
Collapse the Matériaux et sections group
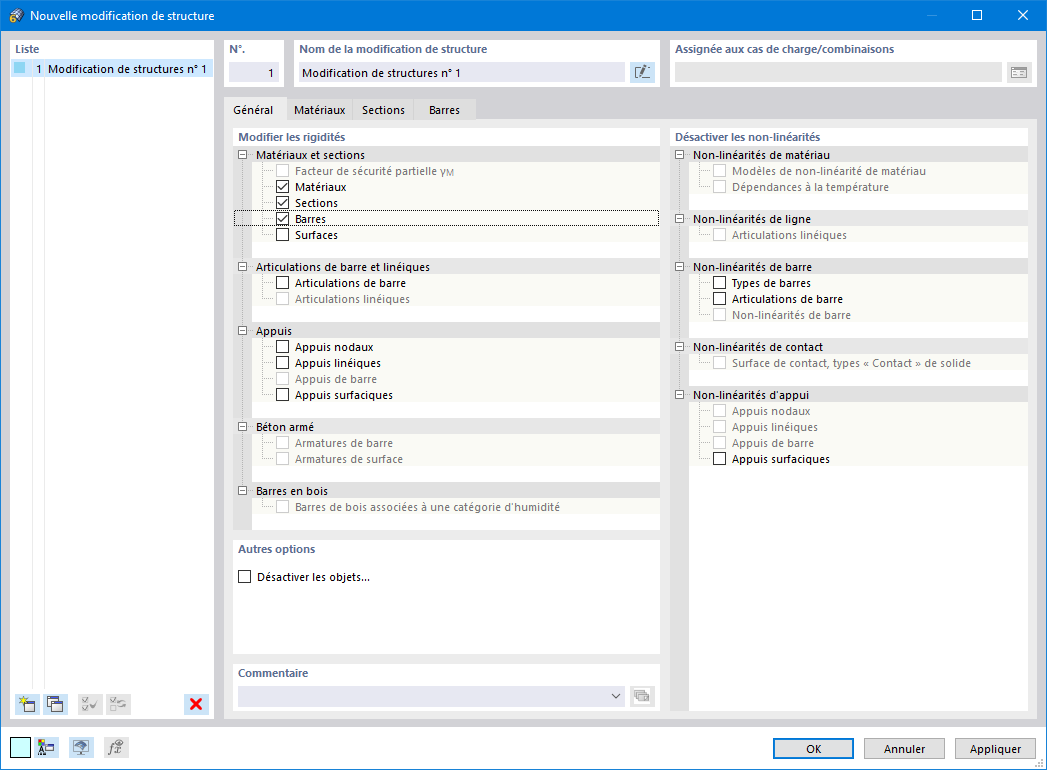point(242,154)
